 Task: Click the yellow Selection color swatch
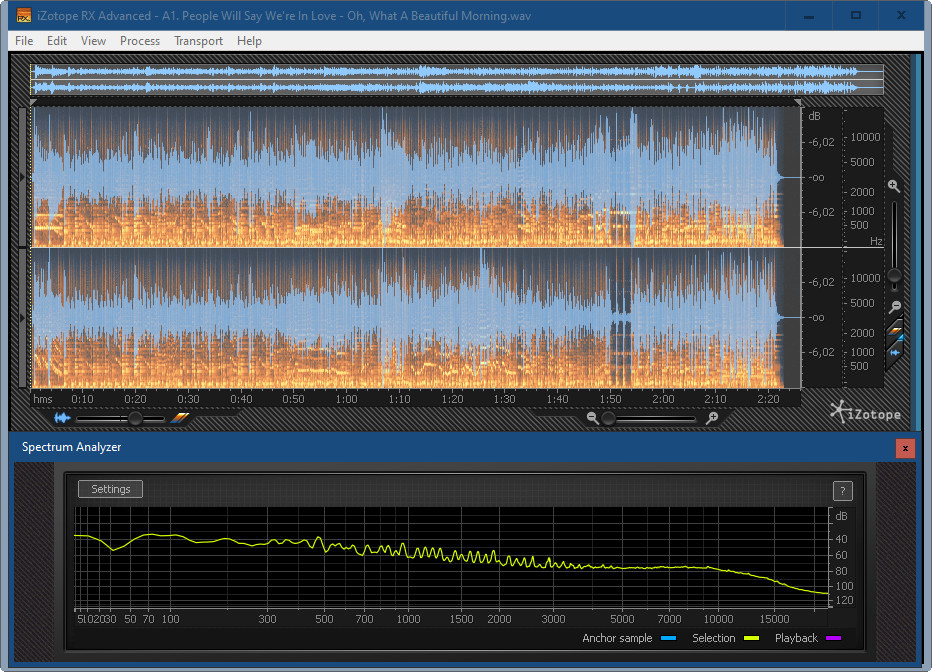click(751, 638)
